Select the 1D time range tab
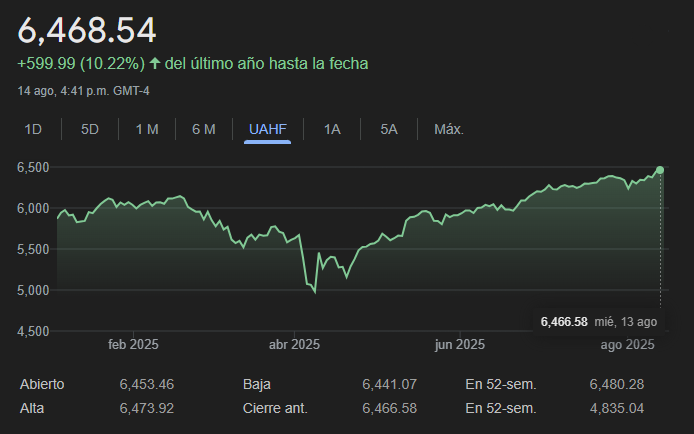The image size is (694, 434). click(x=33, y=129)
